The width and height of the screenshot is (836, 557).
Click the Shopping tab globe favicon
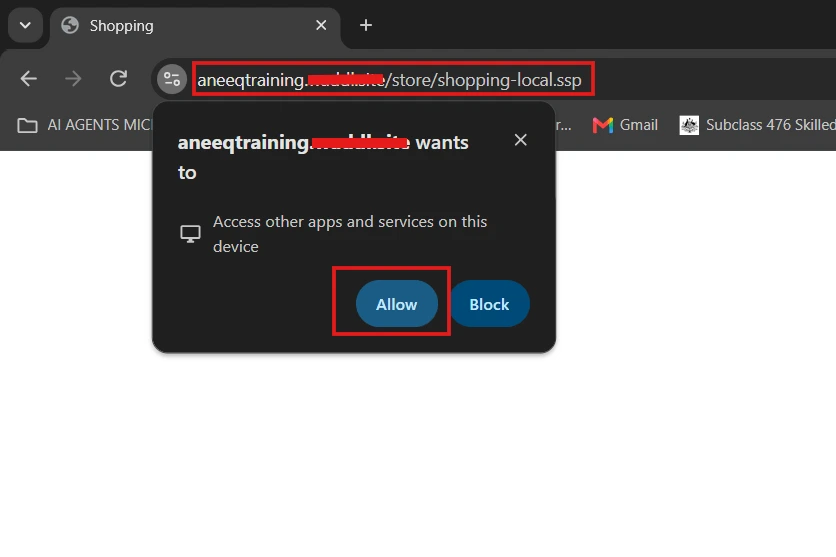(x=70, y=25)
